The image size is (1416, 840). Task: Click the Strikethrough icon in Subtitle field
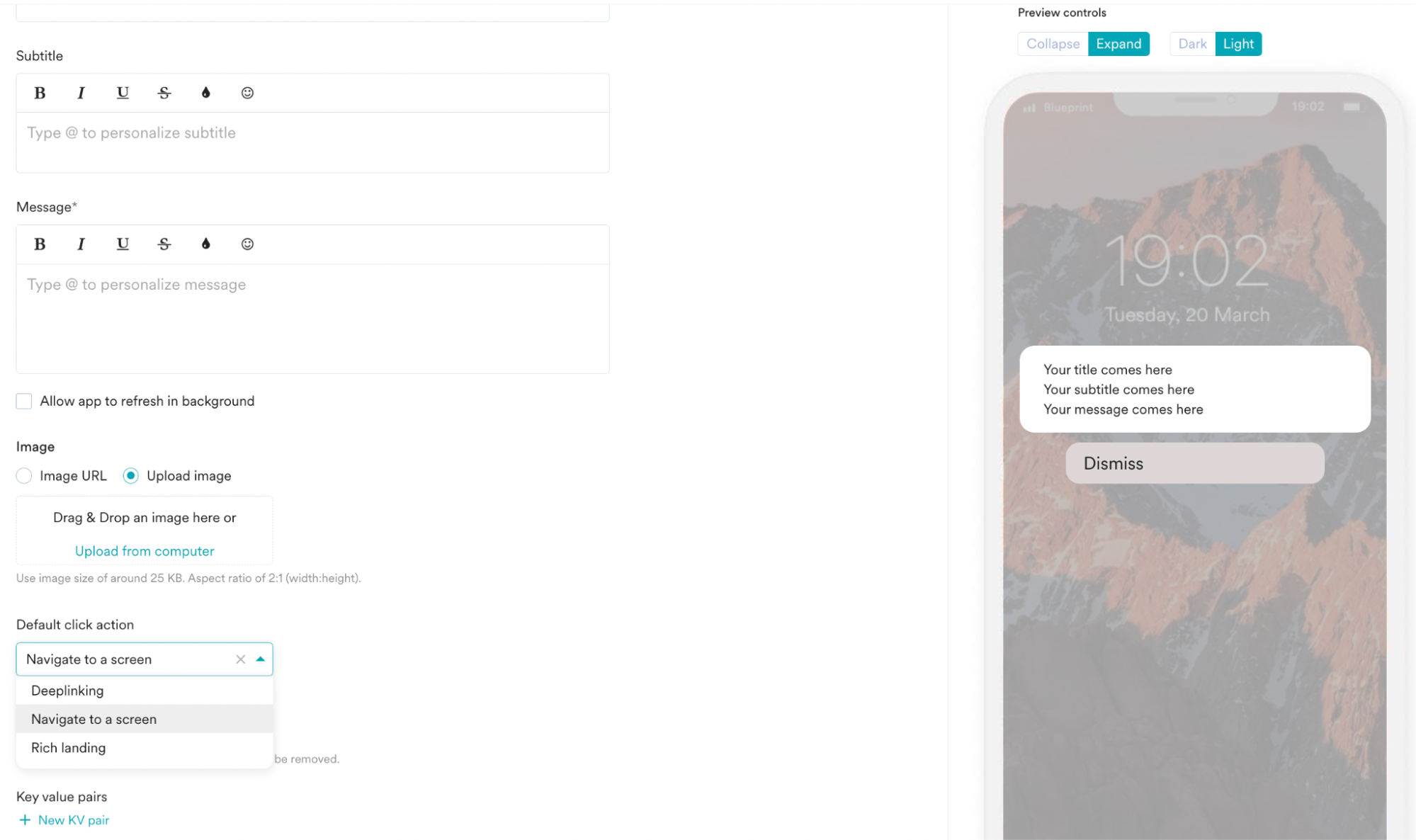click(x=164, y=92)
